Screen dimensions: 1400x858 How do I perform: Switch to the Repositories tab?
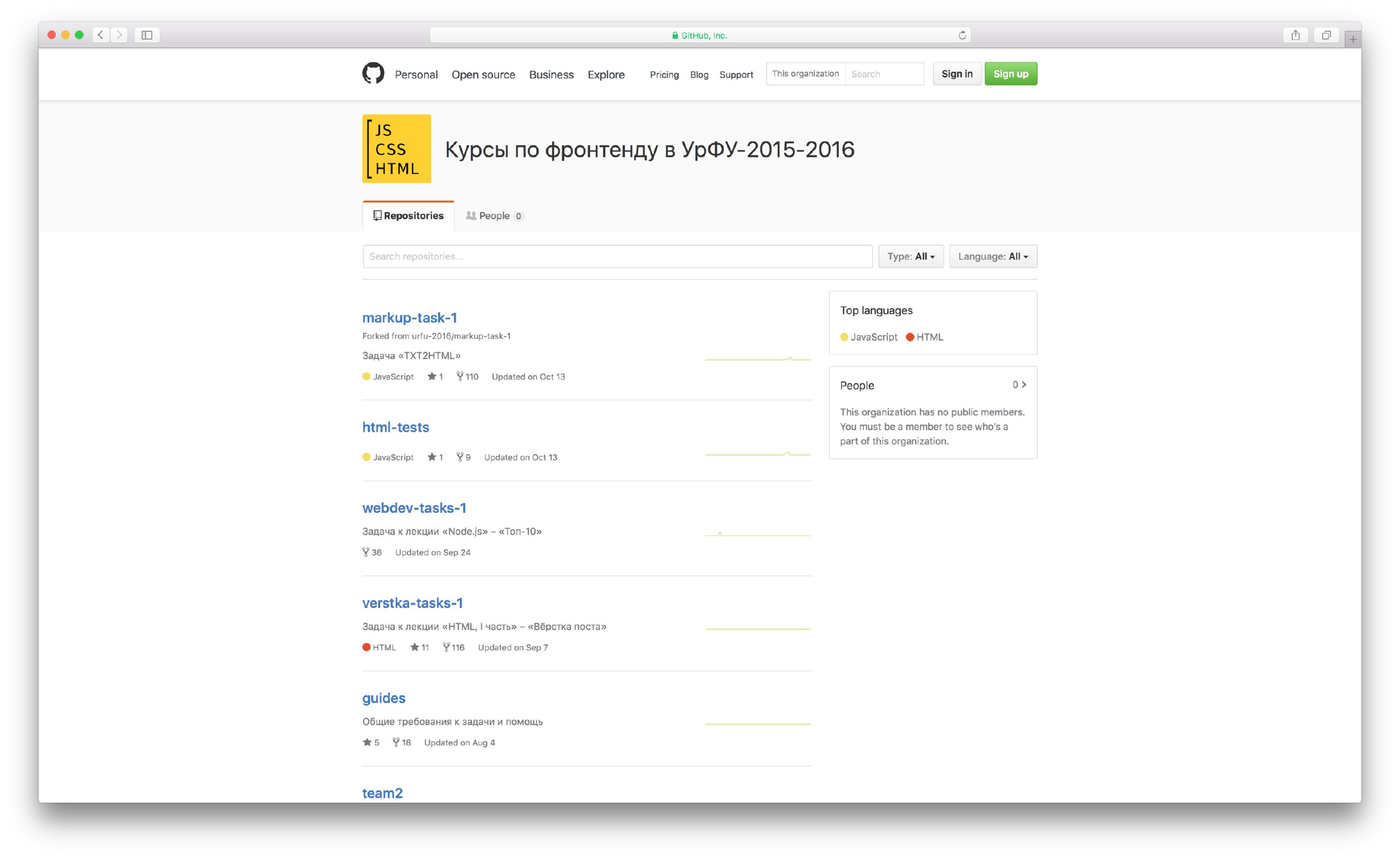tap(408, 216)
